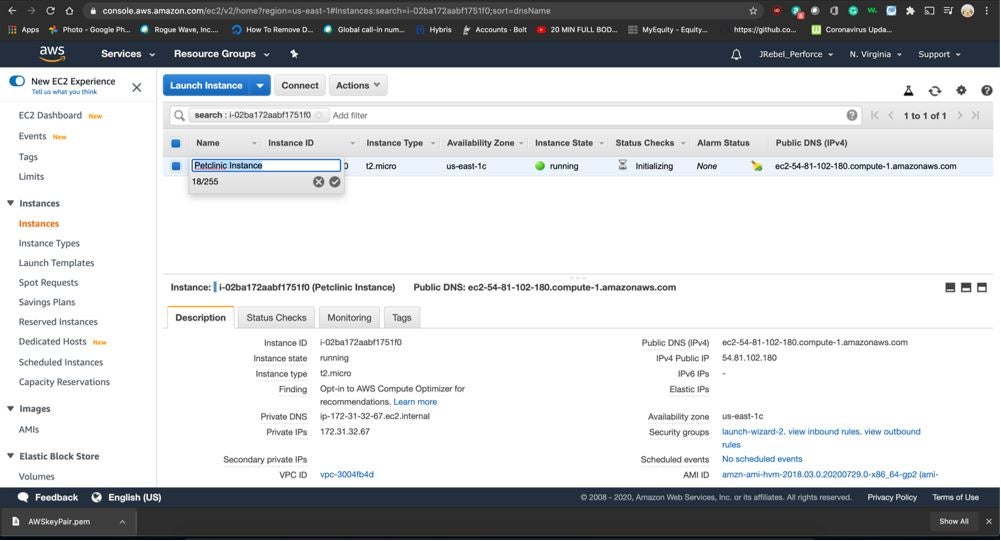1001x541 pixels.
Task: Open the pin shortcuts star icon
Action: [294, 54]
